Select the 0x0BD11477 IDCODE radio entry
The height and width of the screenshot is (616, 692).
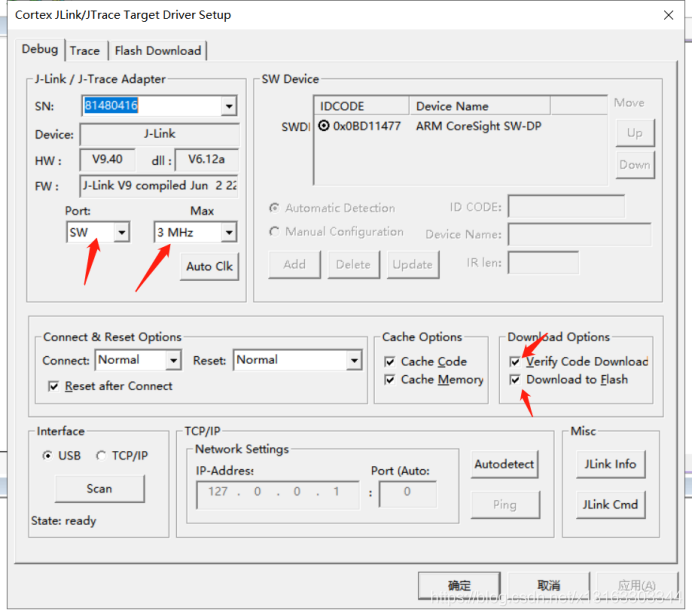click(x=324, y=126)
